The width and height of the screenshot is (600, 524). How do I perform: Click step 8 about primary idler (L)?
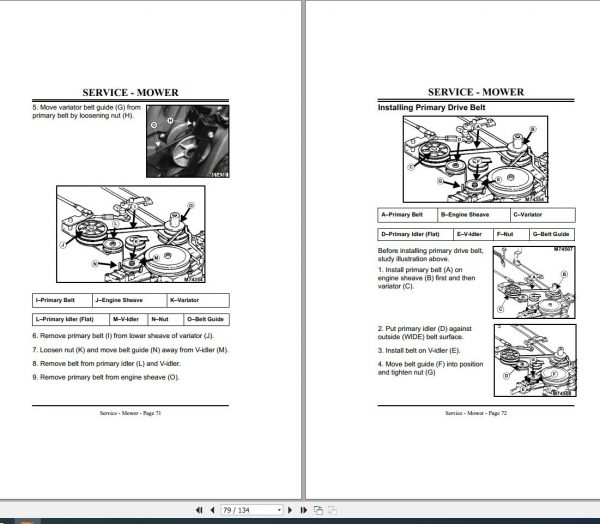[x=106, y=364]
